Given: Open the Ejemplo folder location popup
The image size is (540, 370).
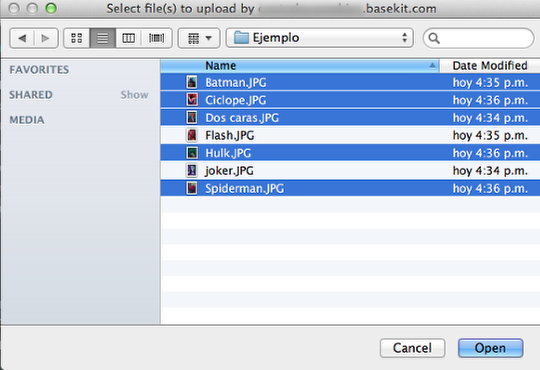Looking at the screenshot, I should [320, 38].
